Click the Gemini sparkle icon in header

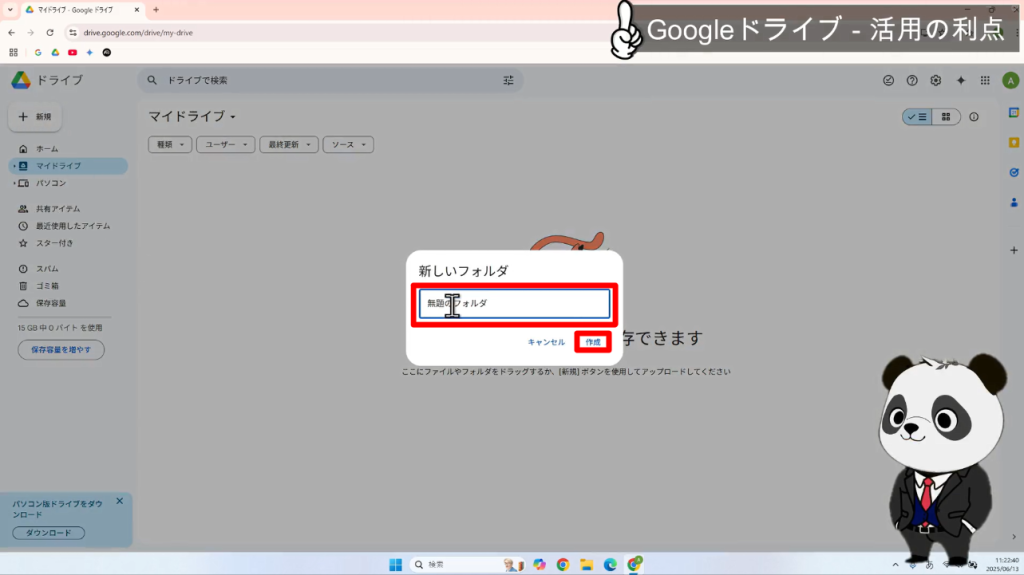tap(961, 80)
